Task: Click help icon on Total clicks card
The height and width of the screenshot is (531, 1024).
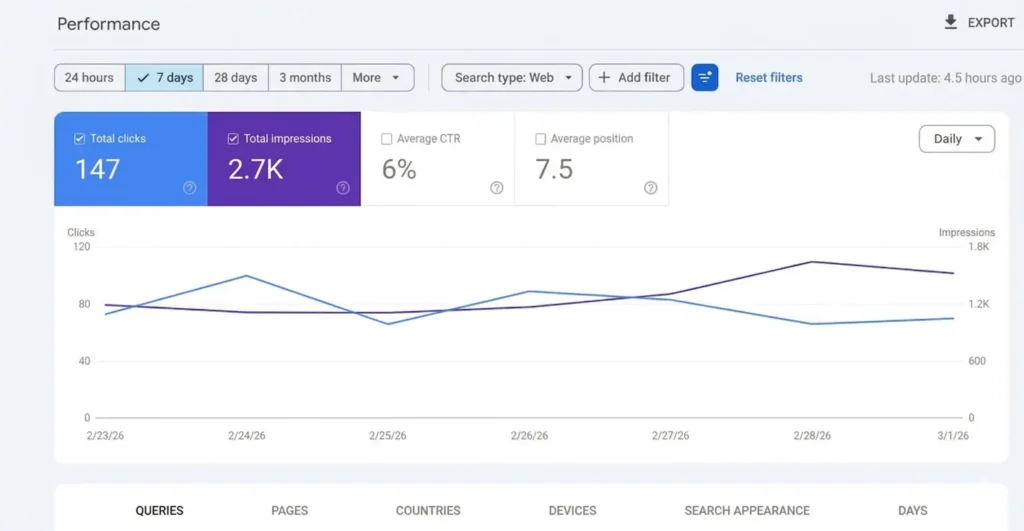Action: [190, 188]
